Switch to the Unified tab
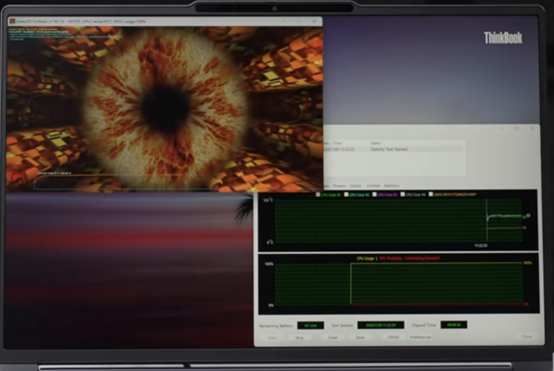The width and height of the screenshot is (554, 371). 373,186
